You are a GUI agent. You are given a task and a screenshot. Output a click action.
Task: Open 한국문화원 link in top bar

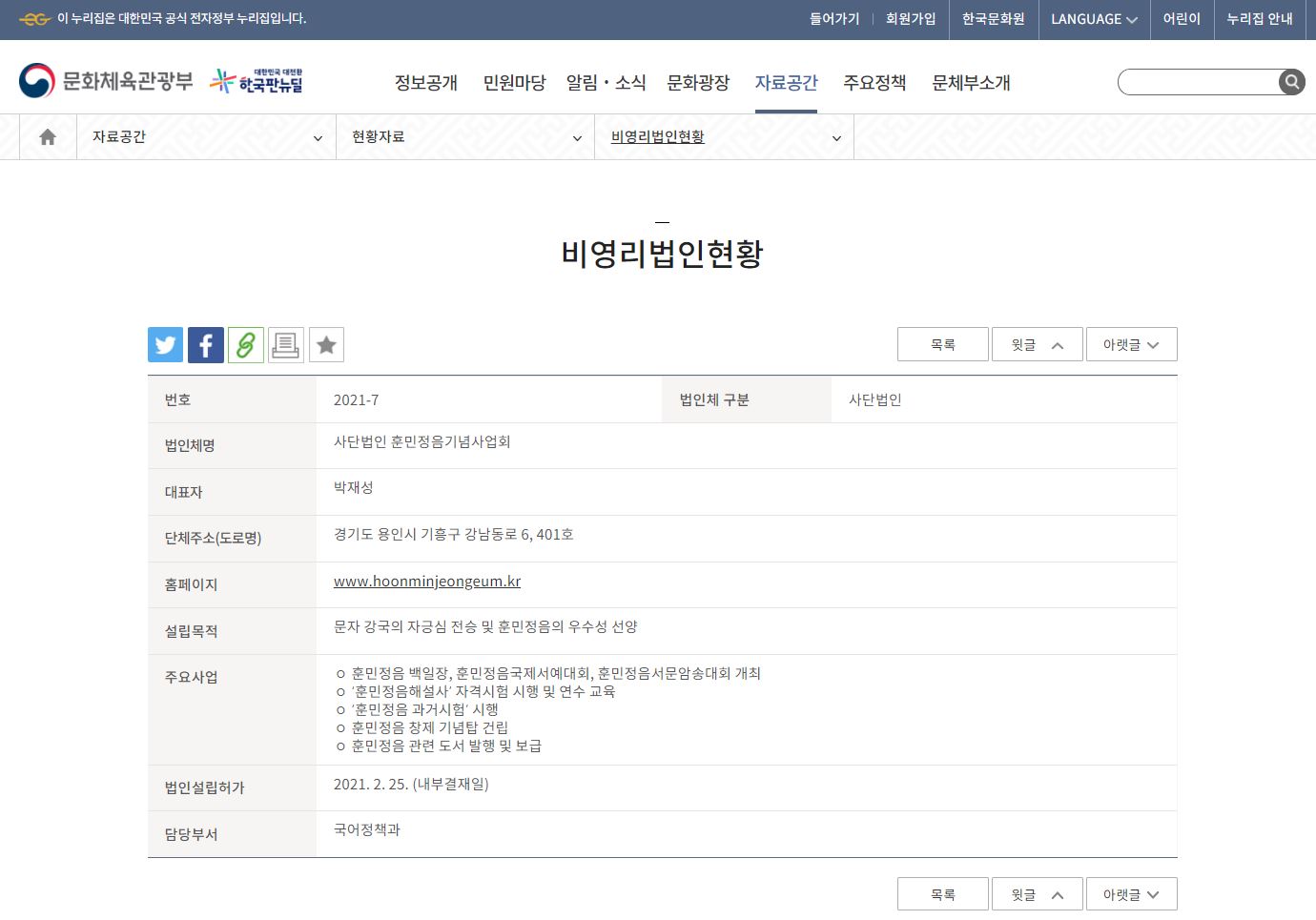pyautogui.click(x=994, y=19)
